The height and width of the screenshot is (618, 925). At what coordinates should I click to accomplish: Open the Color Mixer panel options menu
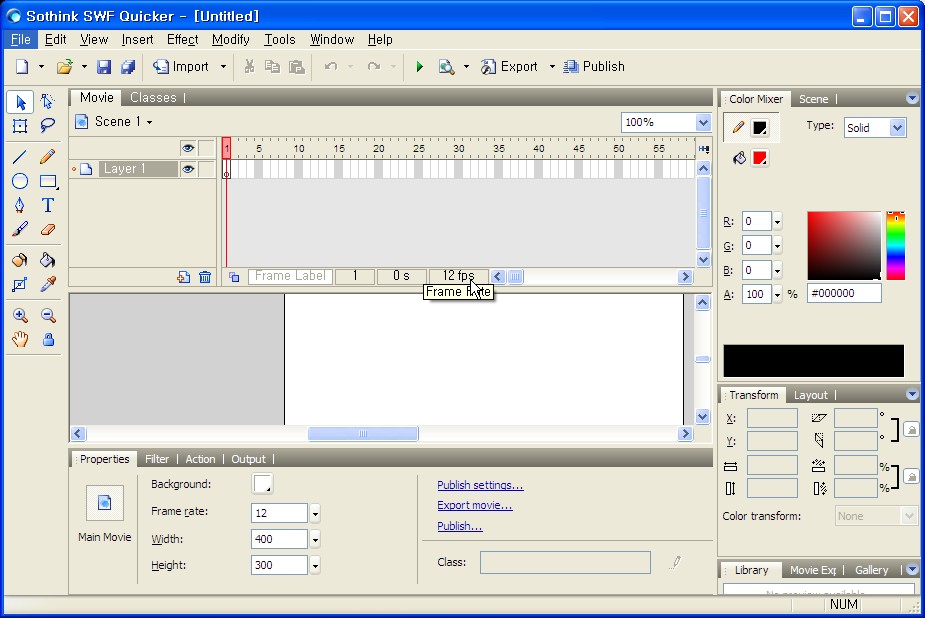(912, 98)
